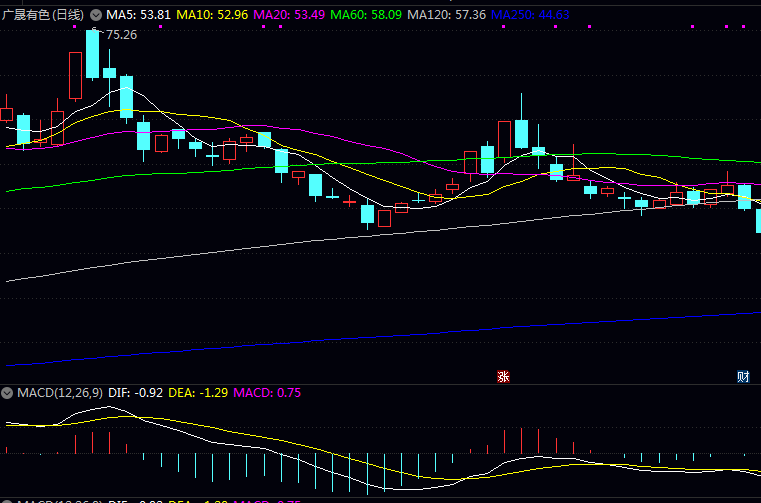Expand the MACD(12,26,9) indicator dropdown arrow
761x503 pixels.
(x=8, y=393)
